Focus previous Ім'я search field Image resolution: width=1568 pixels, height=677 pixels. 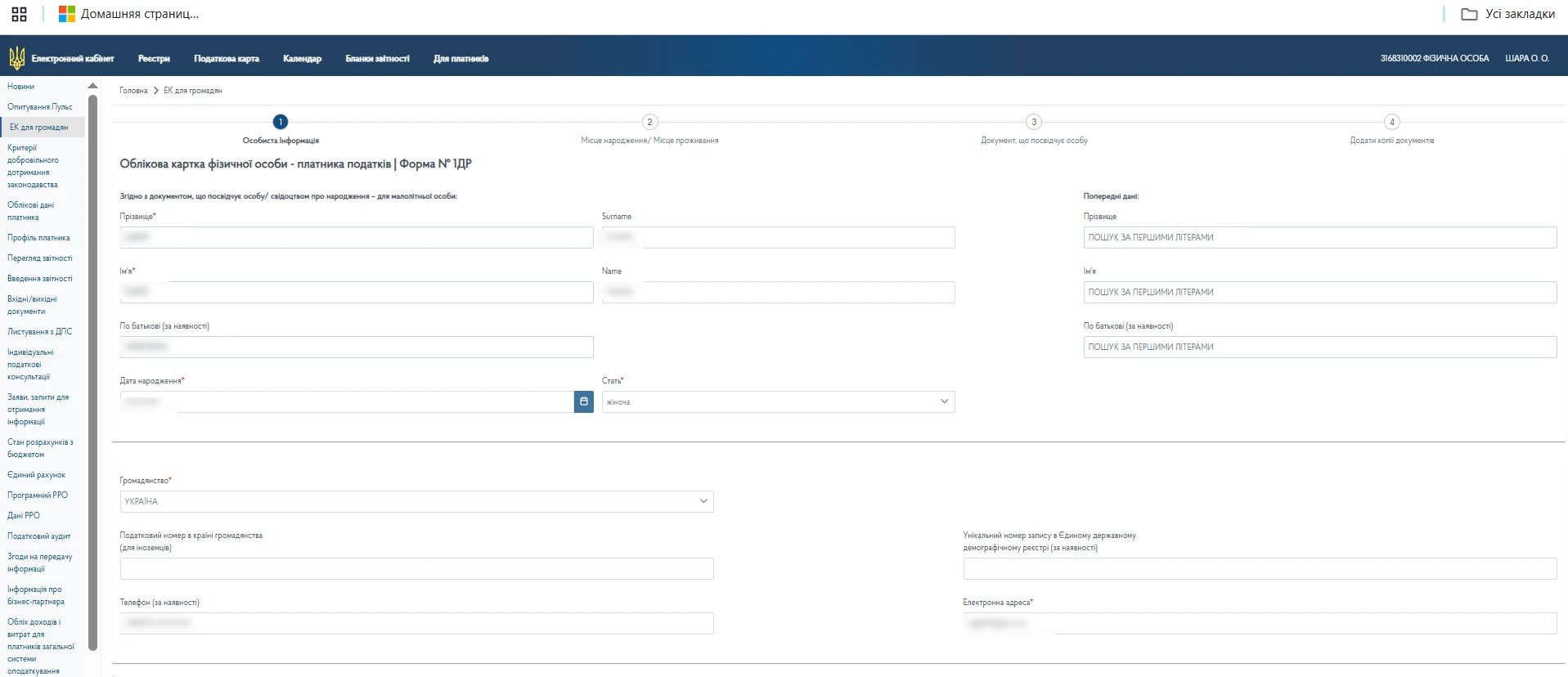click(1320, 292)
